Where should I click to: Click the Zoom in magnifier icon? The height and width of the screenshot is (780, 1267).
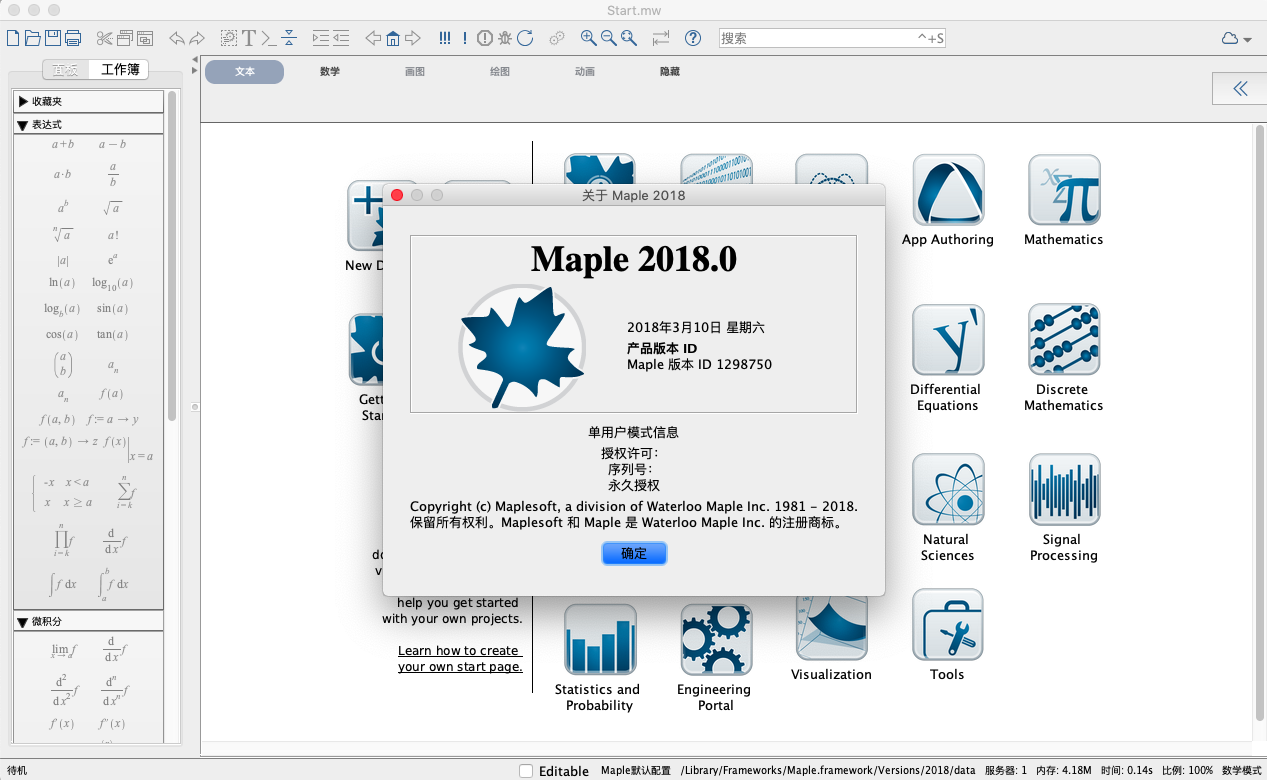pos(588,38)
